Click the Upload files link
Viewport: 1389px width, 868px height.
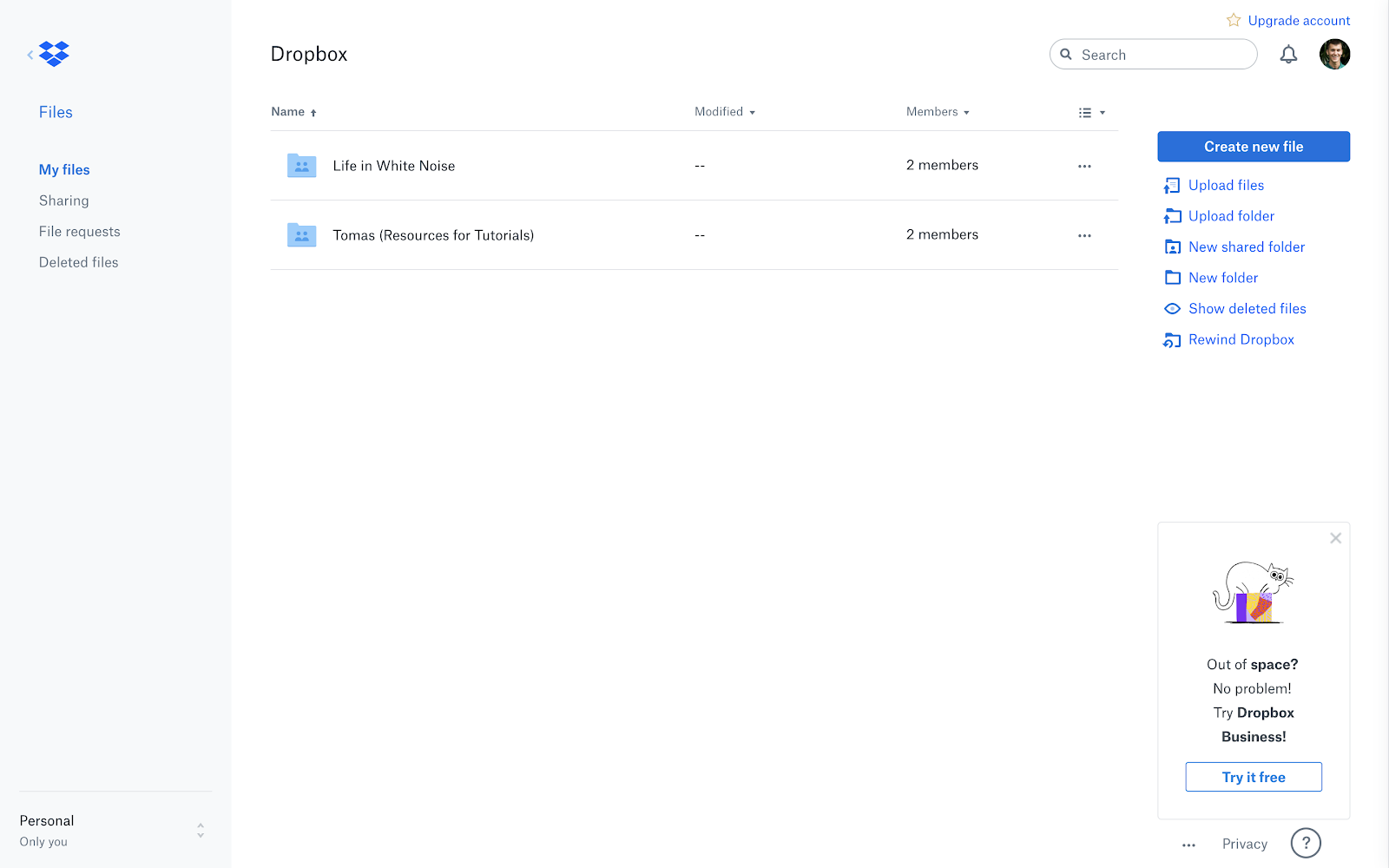click(x=1226, y=185)
